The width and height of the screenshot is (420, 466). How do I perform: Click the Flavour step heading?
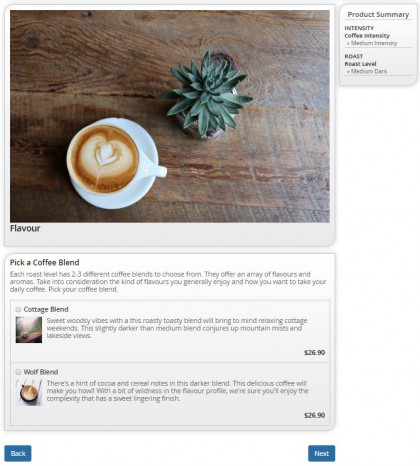pos(25,228)
